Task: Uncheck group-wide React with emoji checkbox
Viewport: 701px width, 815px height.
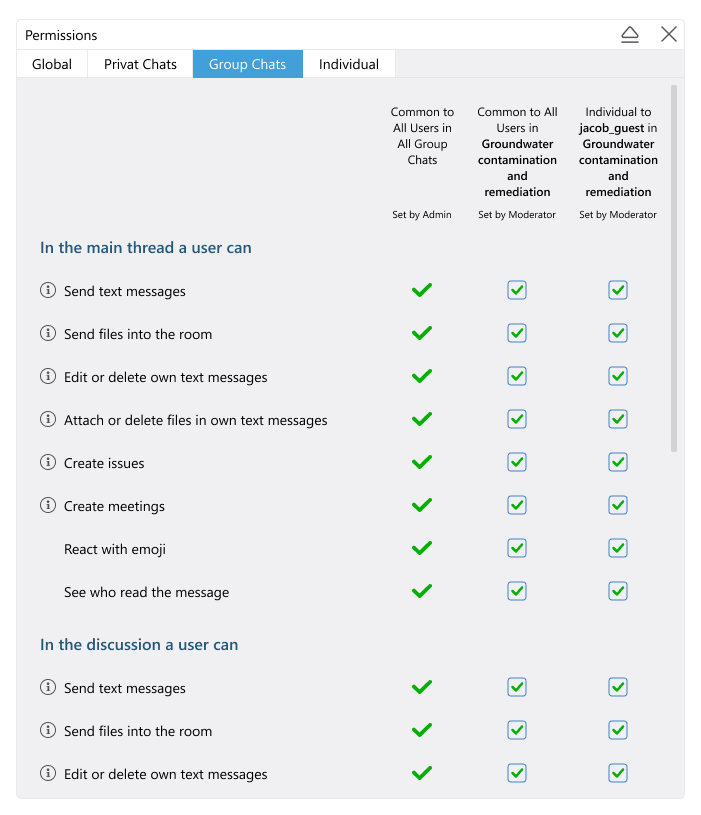Action: coord(517,548)
